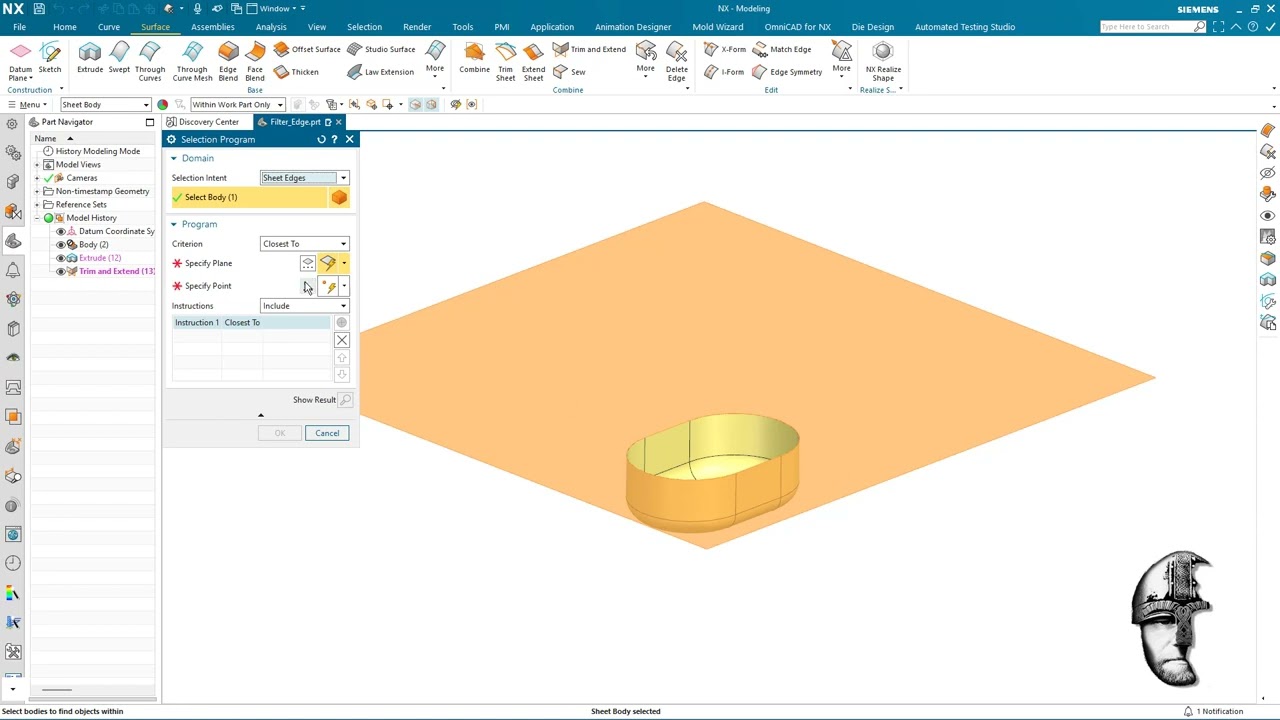Viewport: 1280px width, 720px height.
Task: Pick the Face Blend tool
Action: click(255, 62)
